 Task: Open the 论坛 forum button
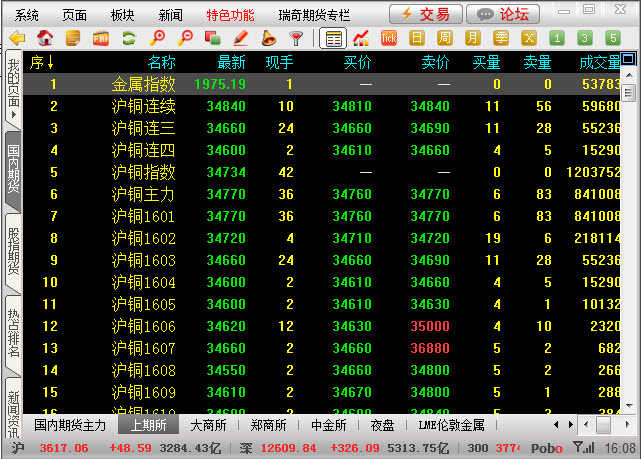click(x=503, y=14)
